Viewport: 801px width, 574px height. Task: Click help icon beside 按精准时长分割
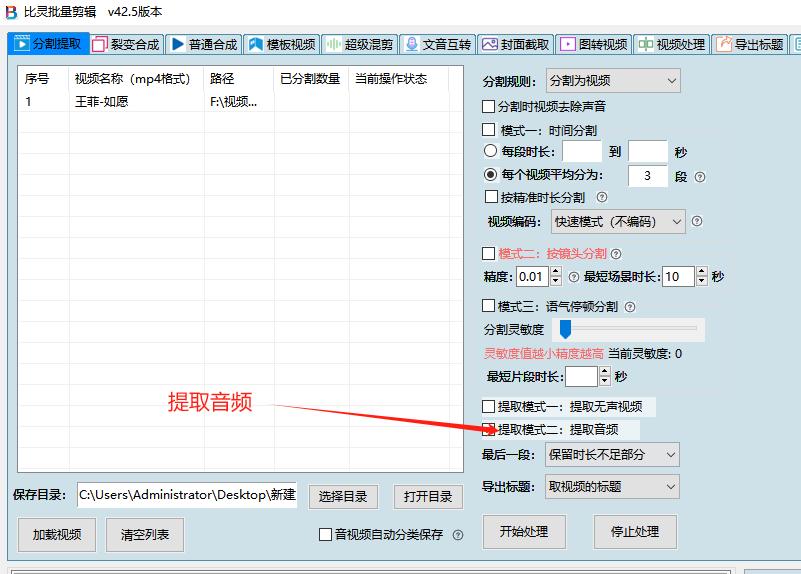point(602,197)
